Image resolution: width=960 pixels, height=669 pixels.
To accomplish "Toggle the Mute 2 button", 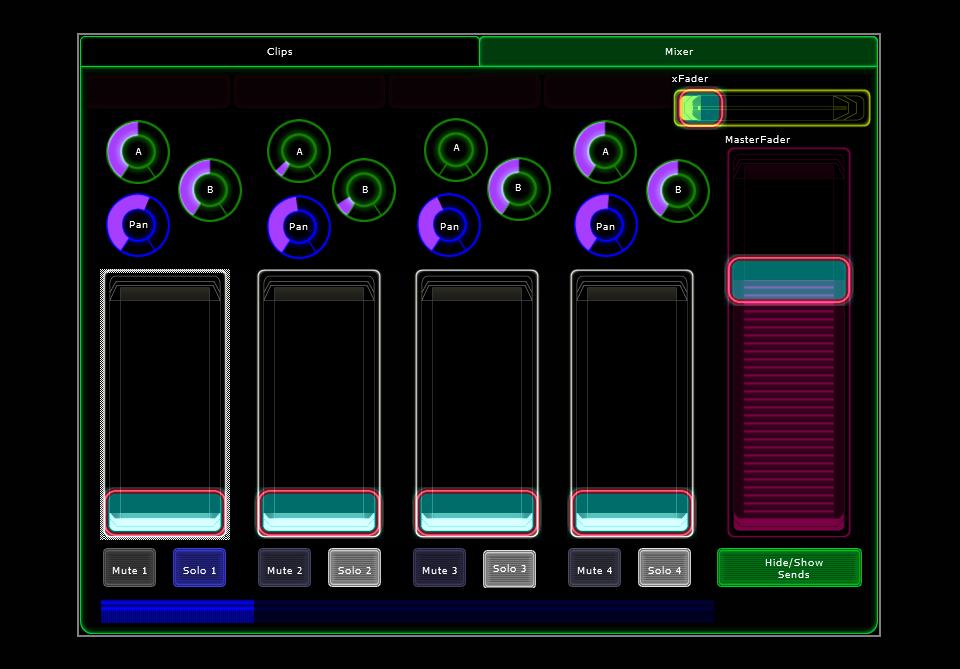I will pyautogui.click(x=284, y=568).
